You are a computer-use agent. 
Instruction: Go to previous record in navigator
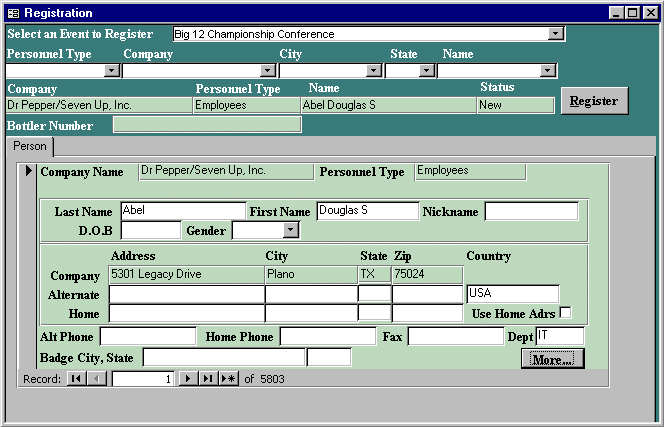[97, 378]
